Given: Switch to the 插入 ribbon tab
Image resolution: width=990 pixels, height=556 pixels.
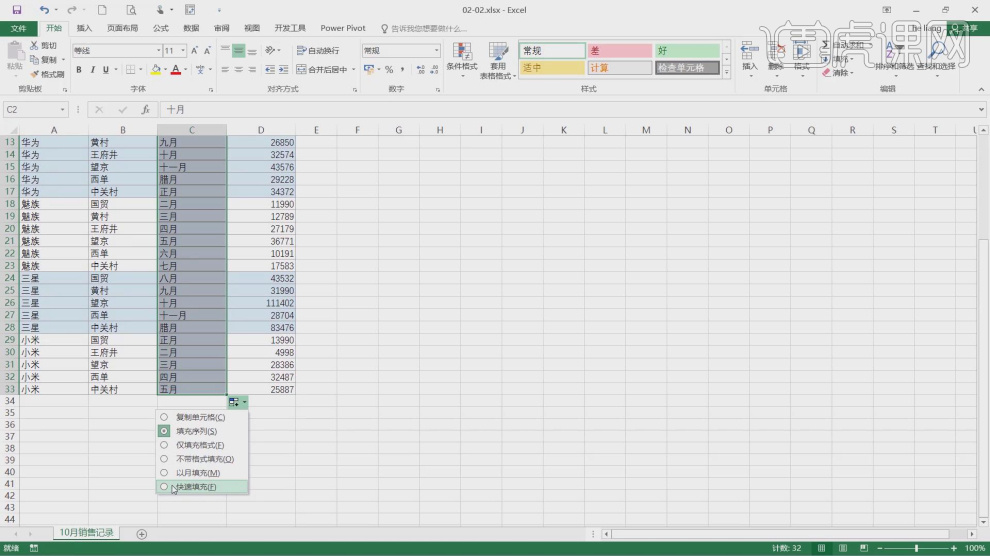Looking at the screenshot, I should point(84,28).
